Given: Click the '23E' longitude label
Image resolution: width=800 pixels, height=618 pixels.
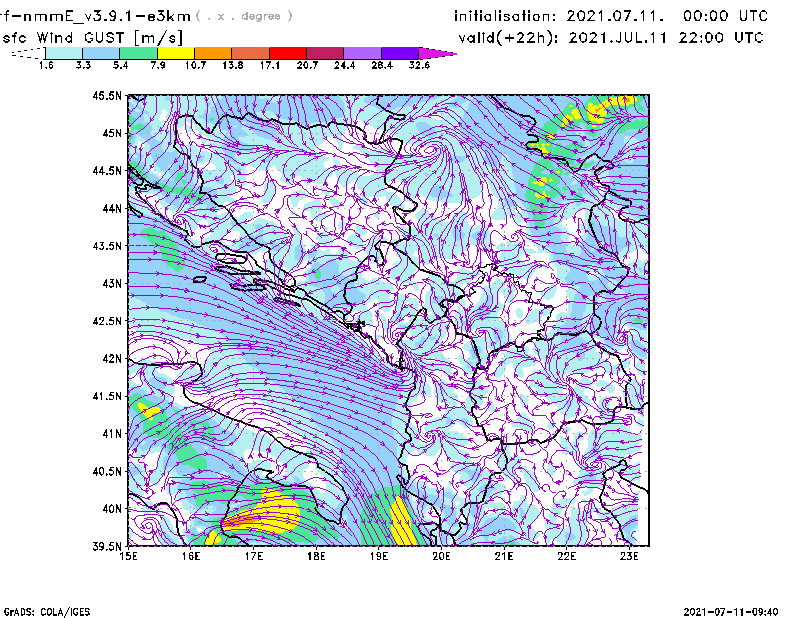Looking at the screenshot, I should (629, 556).
